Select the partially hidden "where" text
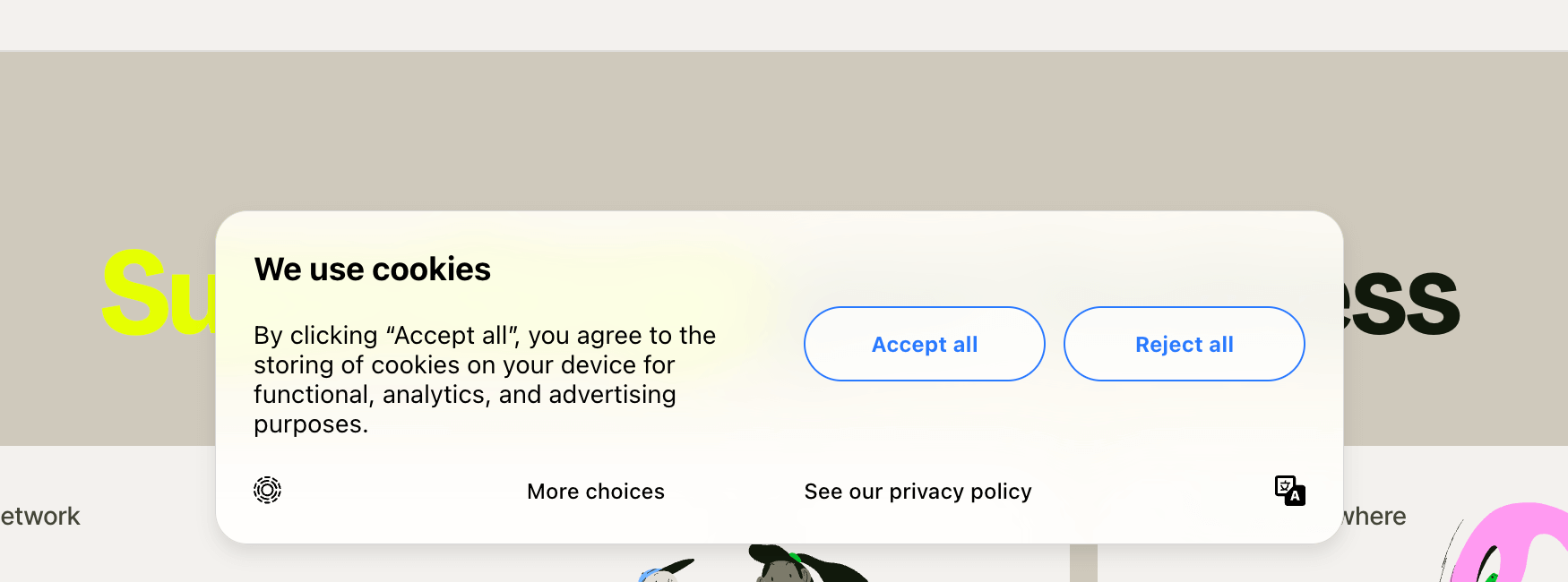 coord(1374,517)
